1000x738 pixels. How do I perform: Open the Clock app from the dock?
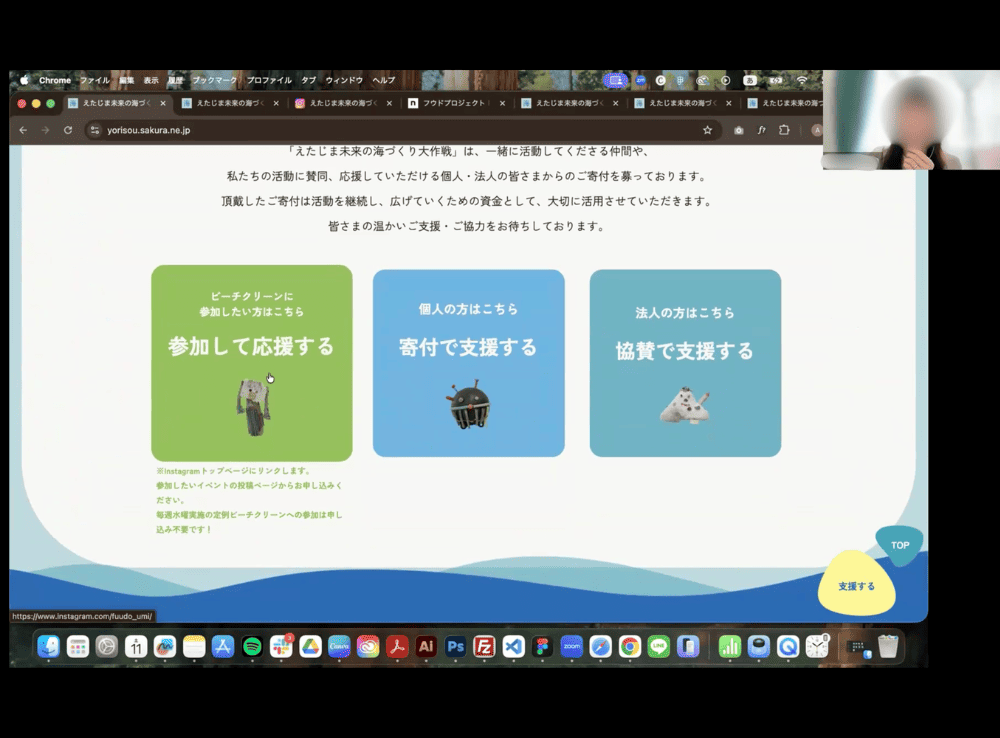click(817, 647)
